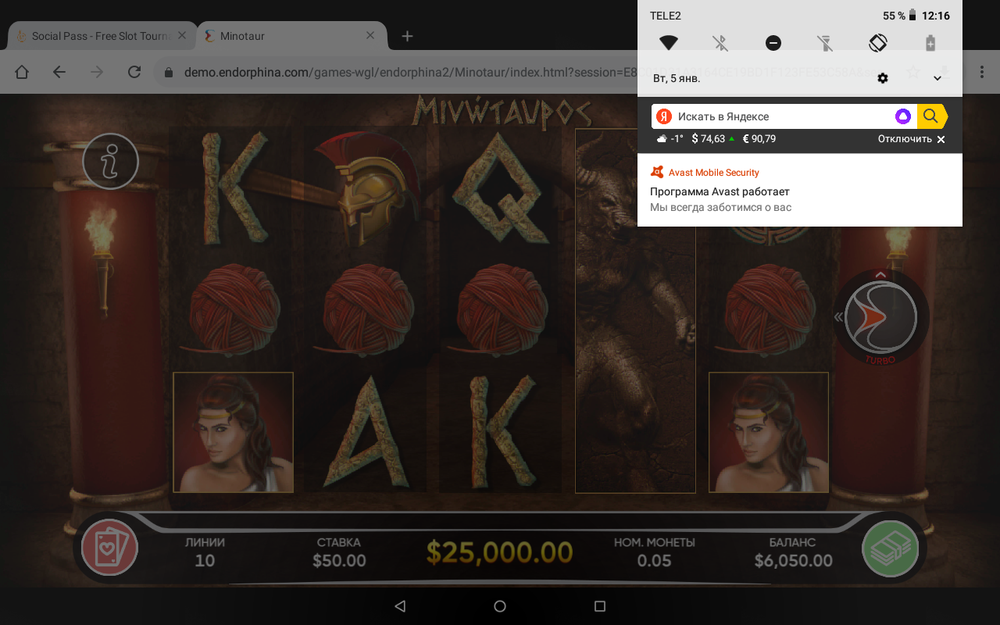Toggle Wi-Fi in quick settings

(668, 43)
